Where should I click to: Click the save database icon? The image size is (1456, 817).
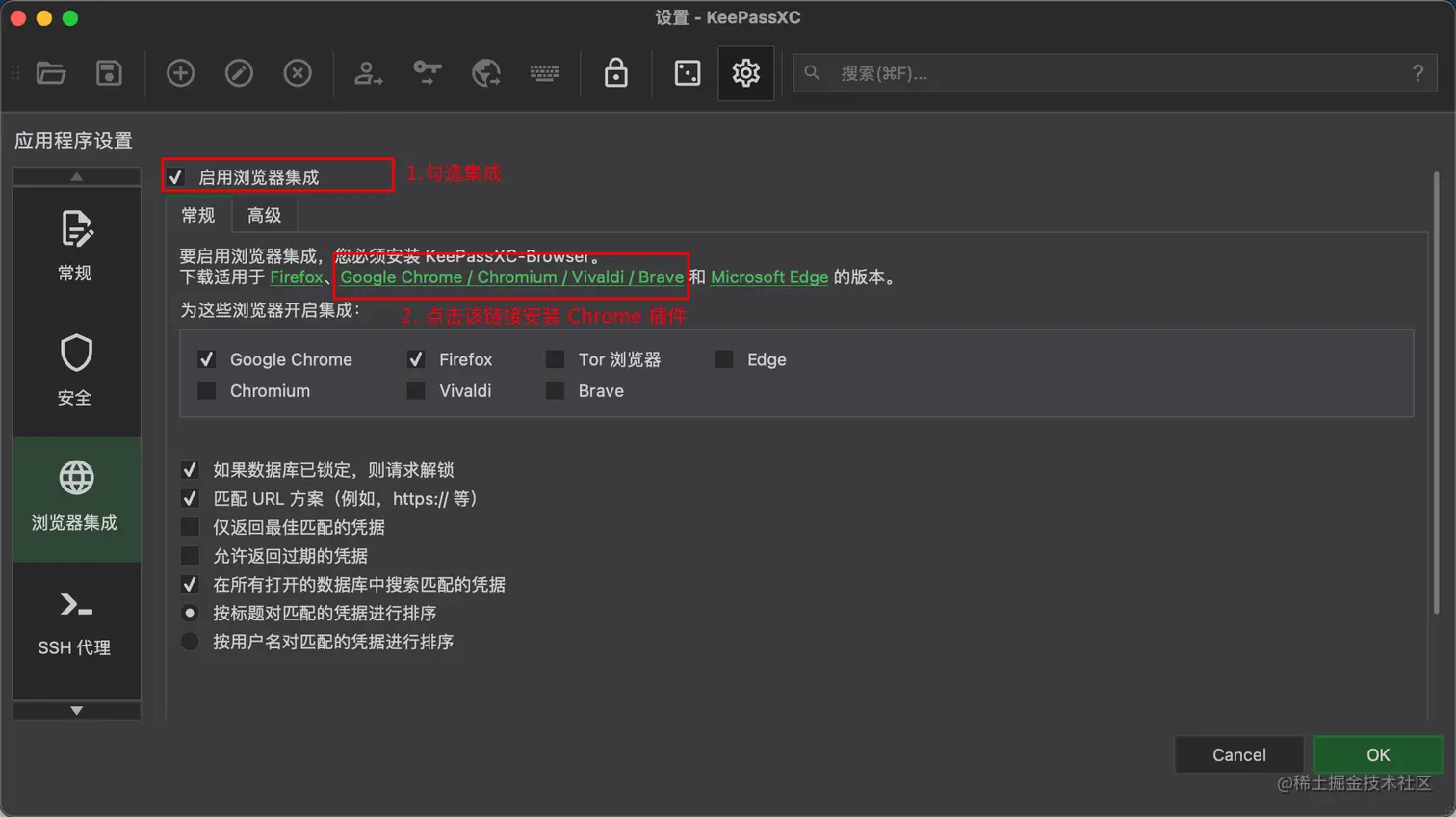pyautogui.click(x=109, y=73)
